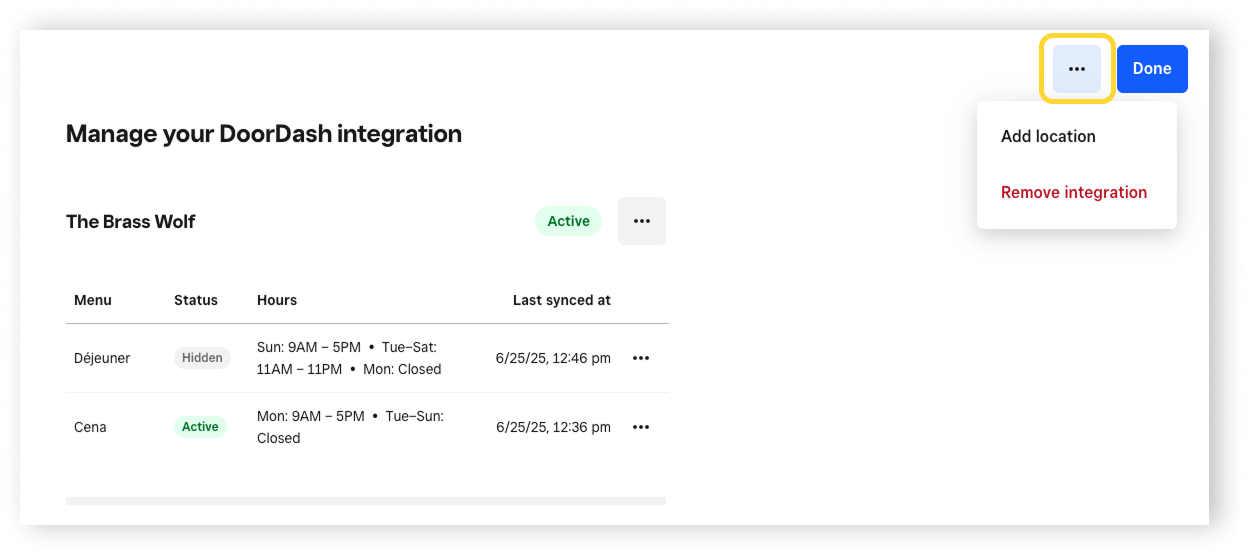Click the horizontal scrollbar below the table
This screenshot has height=555, width=1249.
pos(366,501)
